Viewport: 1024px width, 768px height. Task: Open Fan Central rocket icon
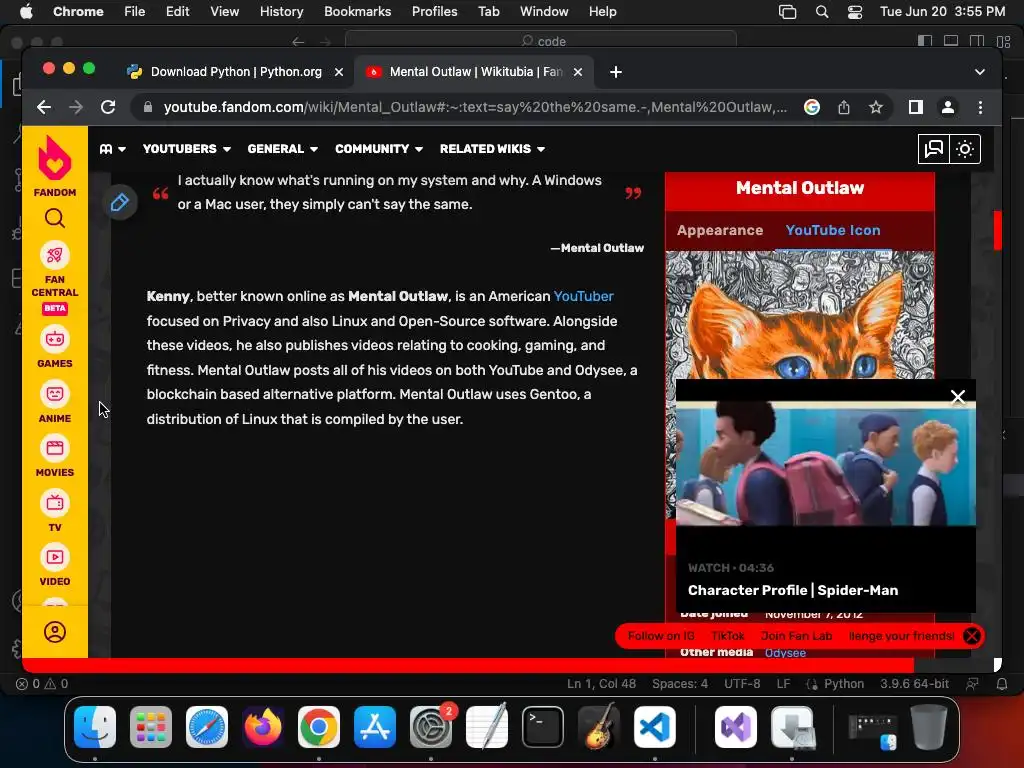point(55,255)
